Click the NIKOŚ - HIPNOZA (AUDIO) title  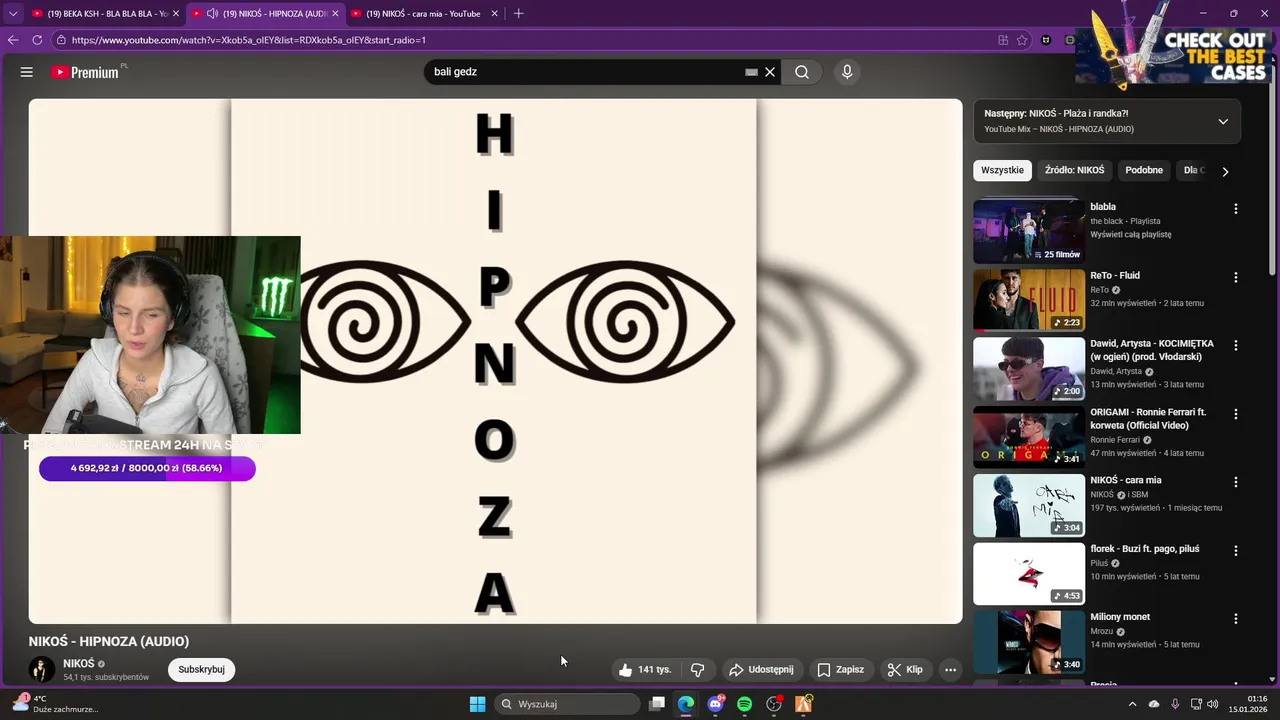tap(109, 641)
